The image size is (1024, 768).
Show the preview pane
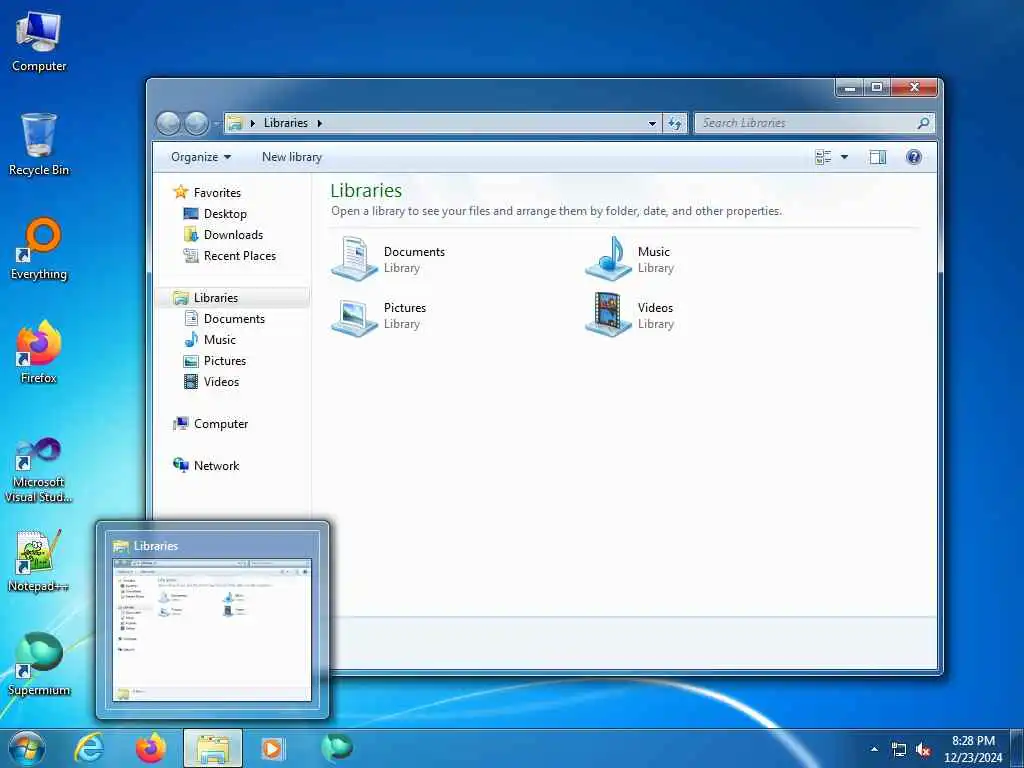878,157
